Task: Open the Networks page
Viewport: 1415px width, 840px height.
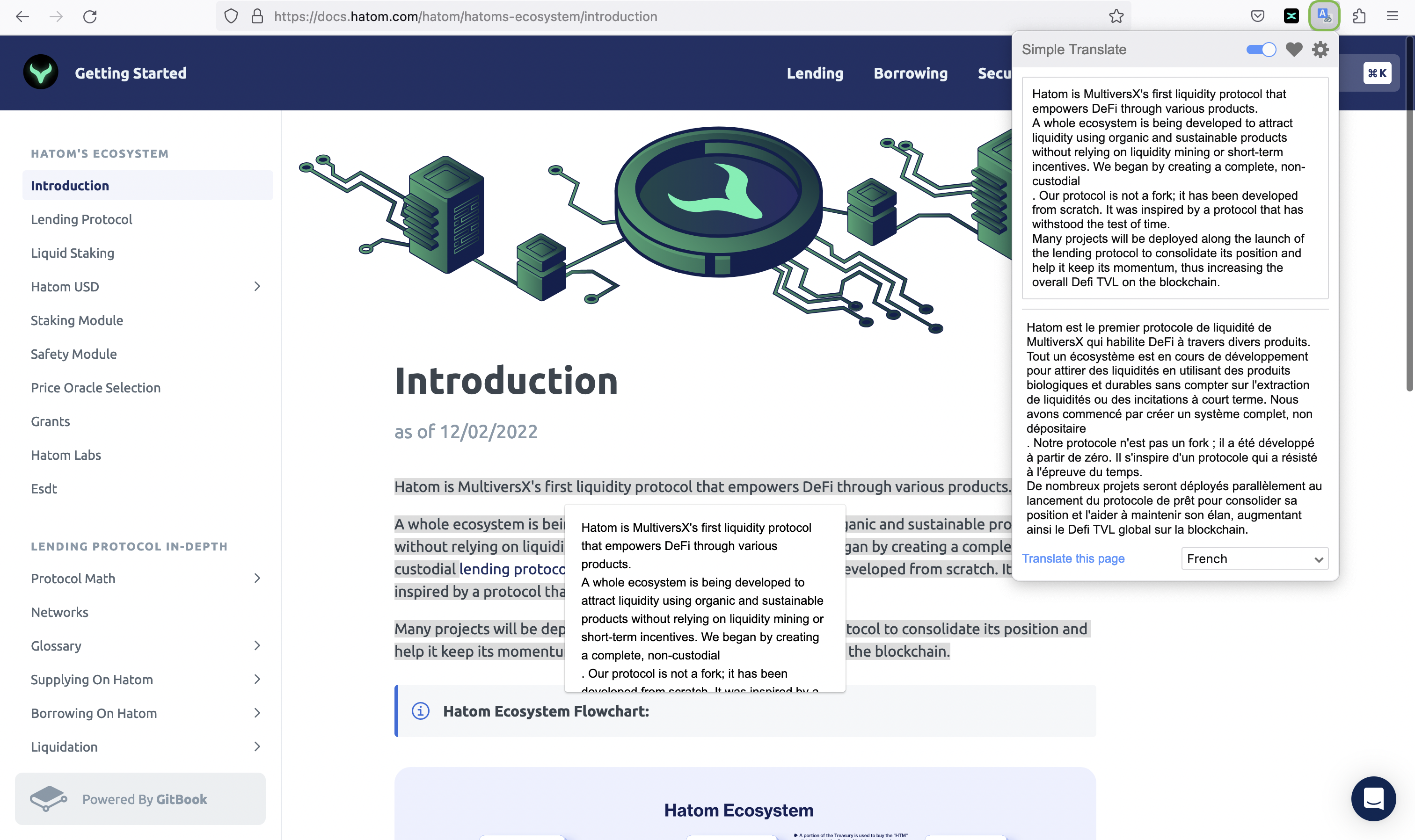Action: (x=59, y=612)
